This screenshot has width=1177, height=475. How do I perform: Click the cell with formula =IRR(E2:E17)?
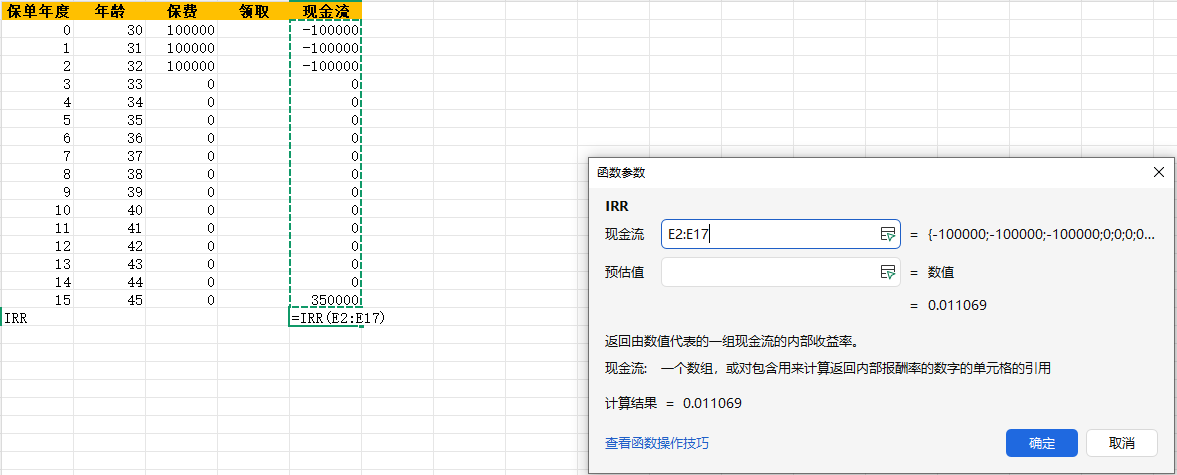tap(325, 318)
